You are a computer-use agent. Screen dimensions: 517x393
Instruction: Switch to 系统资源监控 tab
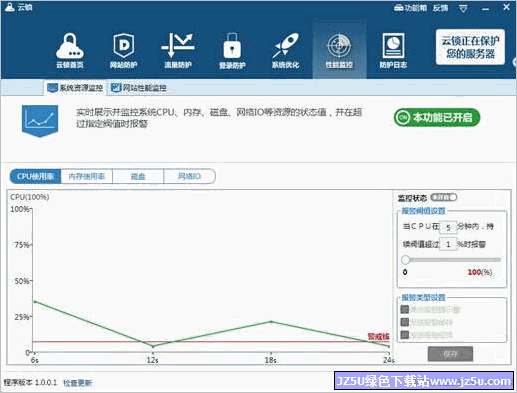[75, 88]
